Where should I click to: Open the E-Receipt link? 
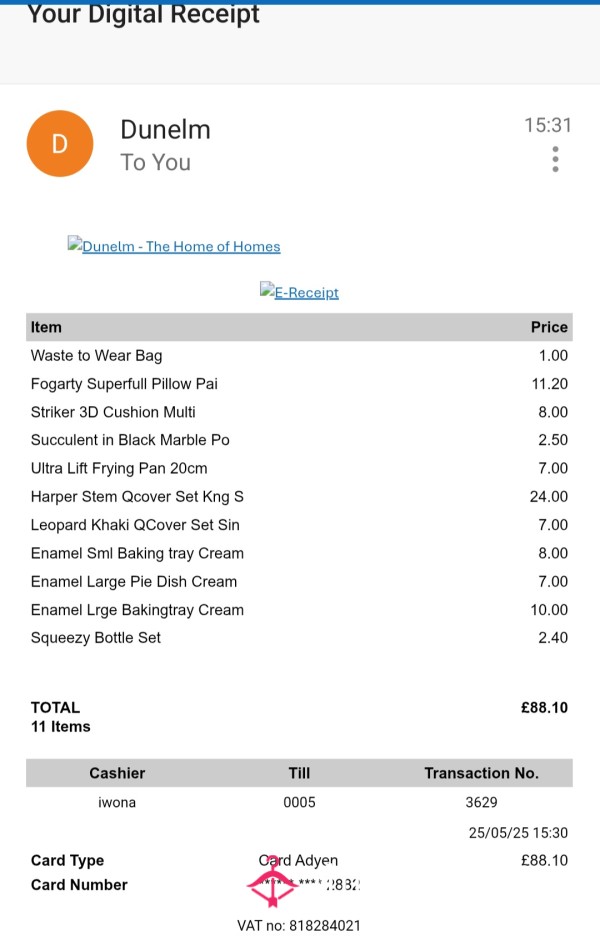pyautogui.click(x=306, y=292)
